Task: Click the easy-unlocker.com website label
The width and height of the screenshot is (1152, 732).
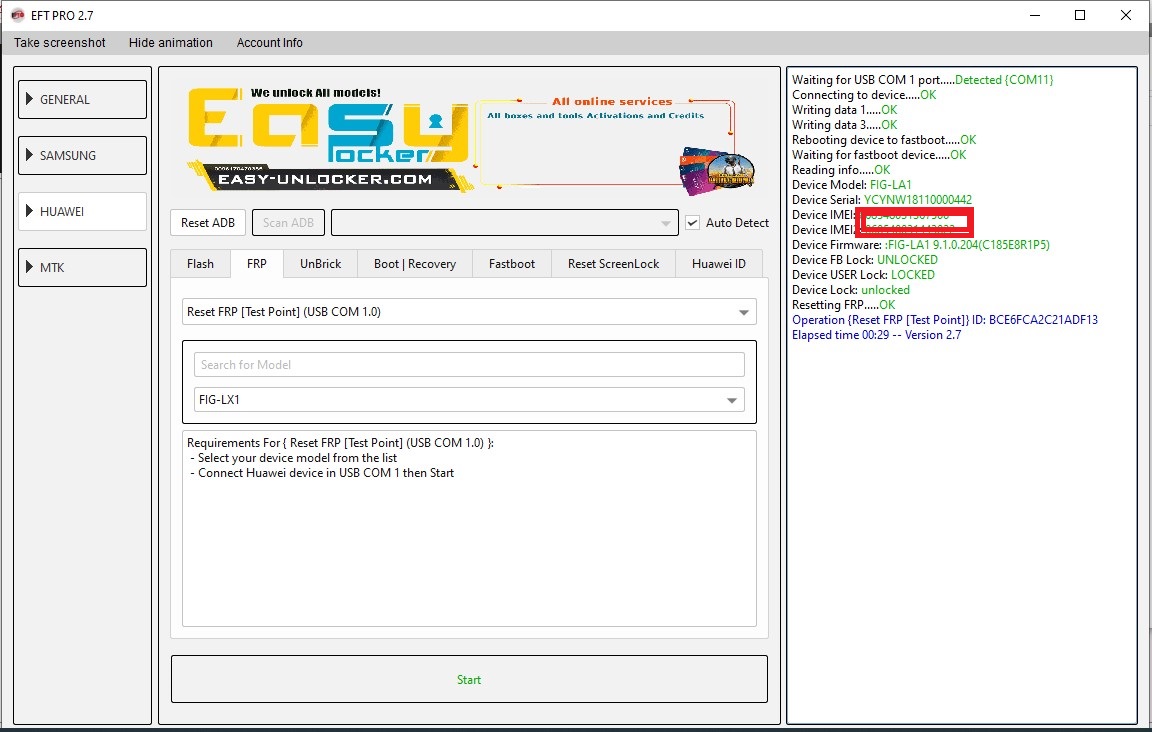Action: pos(325,179)
